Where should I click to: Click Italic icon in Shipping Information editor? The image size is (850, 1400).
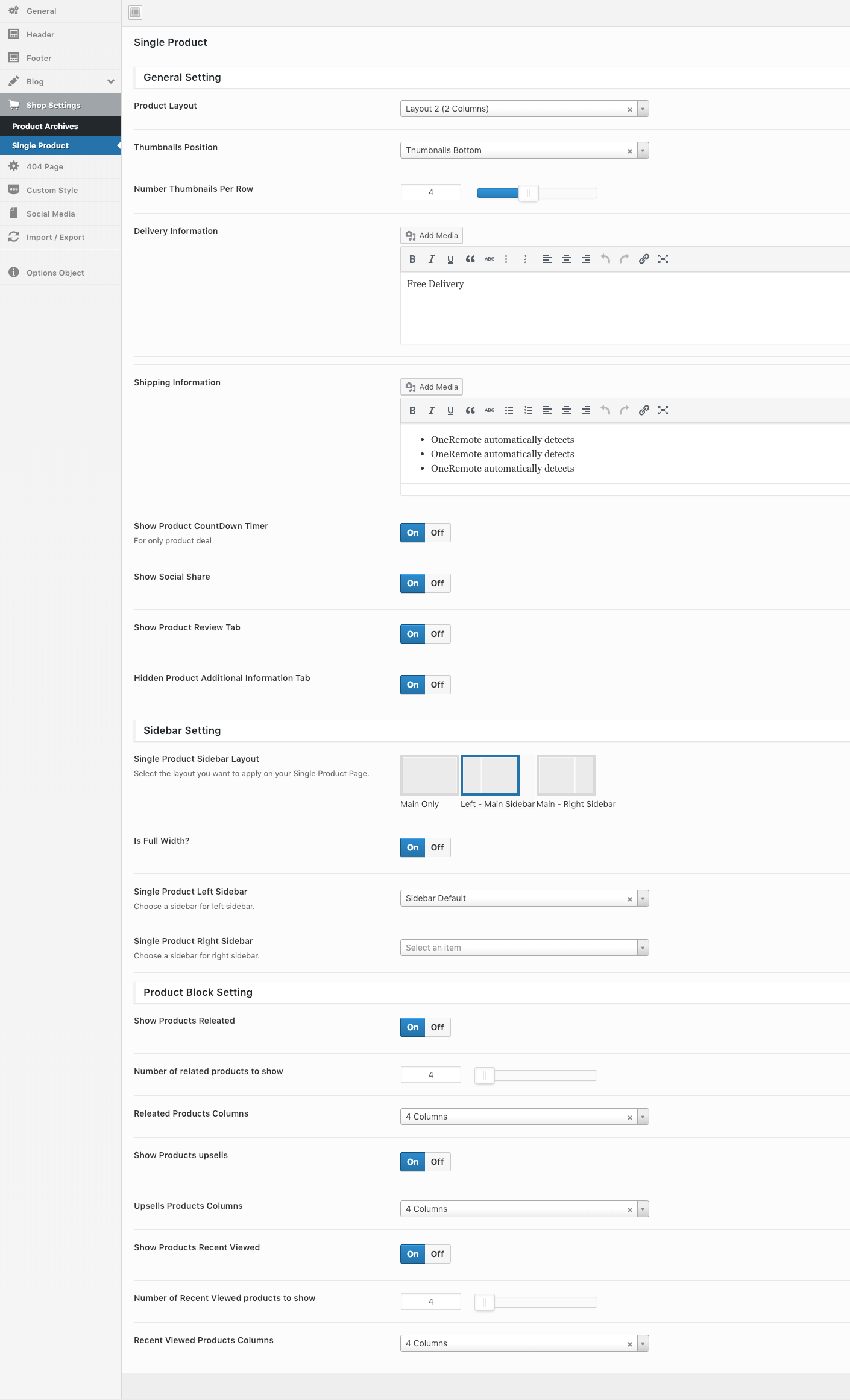[432, 410]
